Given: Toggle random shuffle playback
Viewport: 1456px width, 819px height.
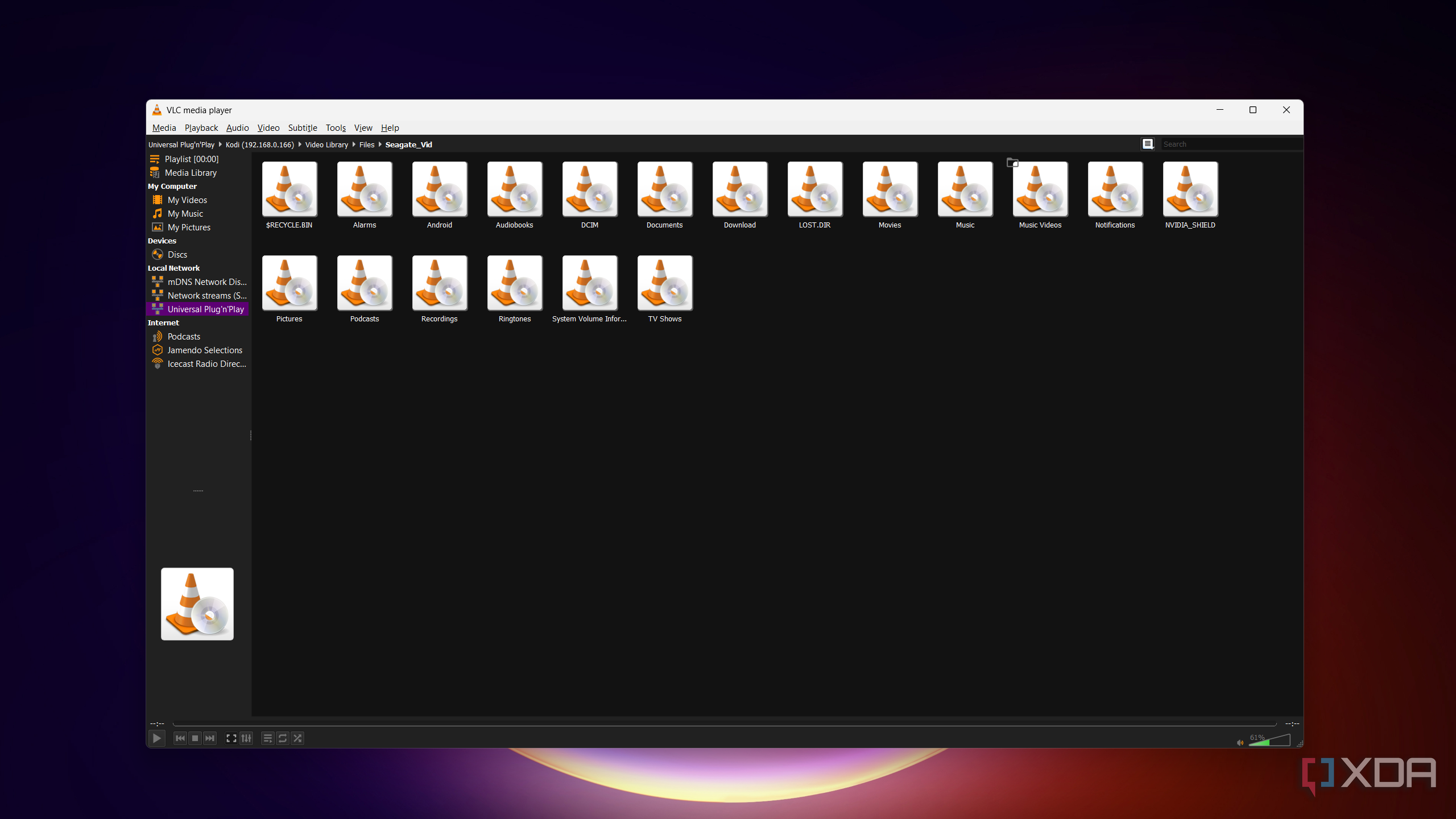Looking at the screenshot, I should tap(297, 738).
